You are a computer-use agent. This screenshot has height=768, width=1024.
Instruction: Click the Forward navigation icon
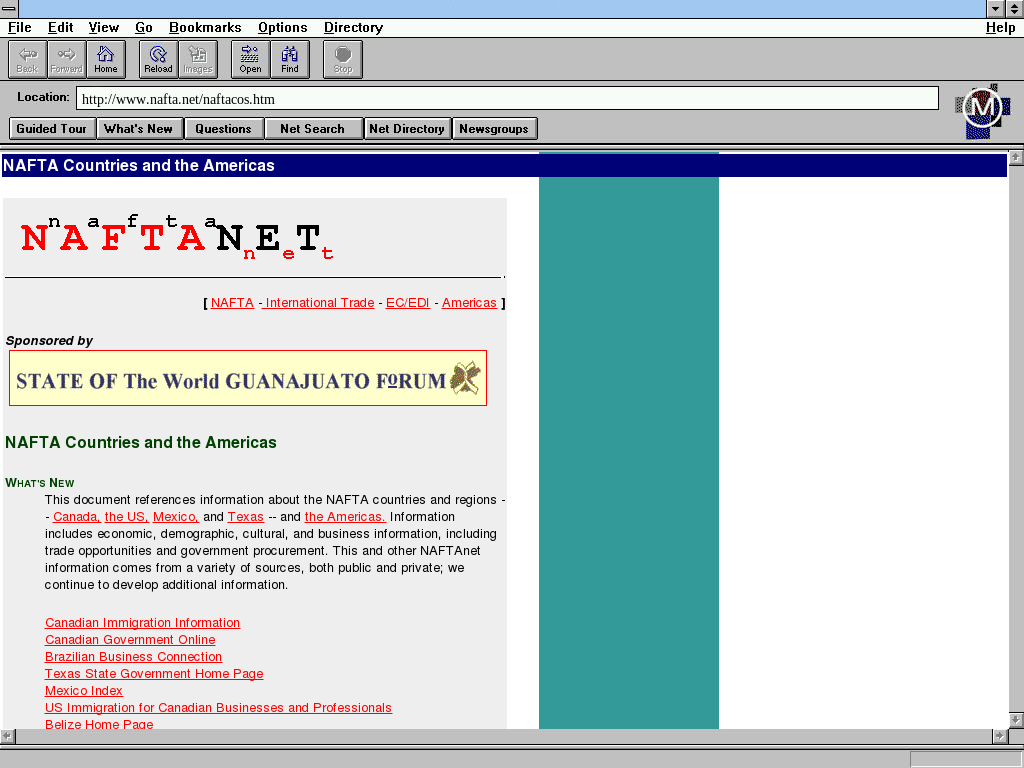pos(67,59)
